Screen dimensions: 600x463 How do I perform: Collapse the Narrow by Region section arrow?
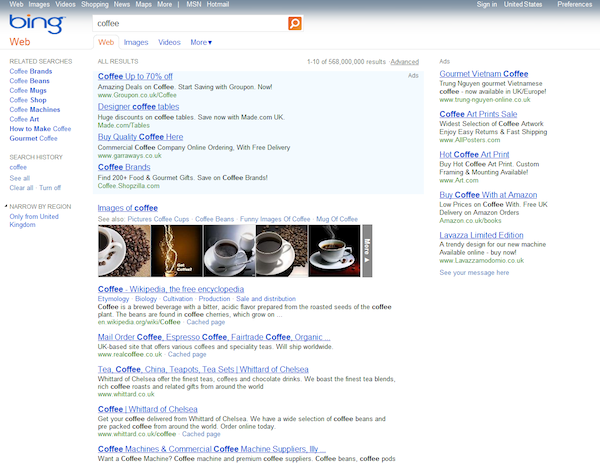[x=5, y=204]
